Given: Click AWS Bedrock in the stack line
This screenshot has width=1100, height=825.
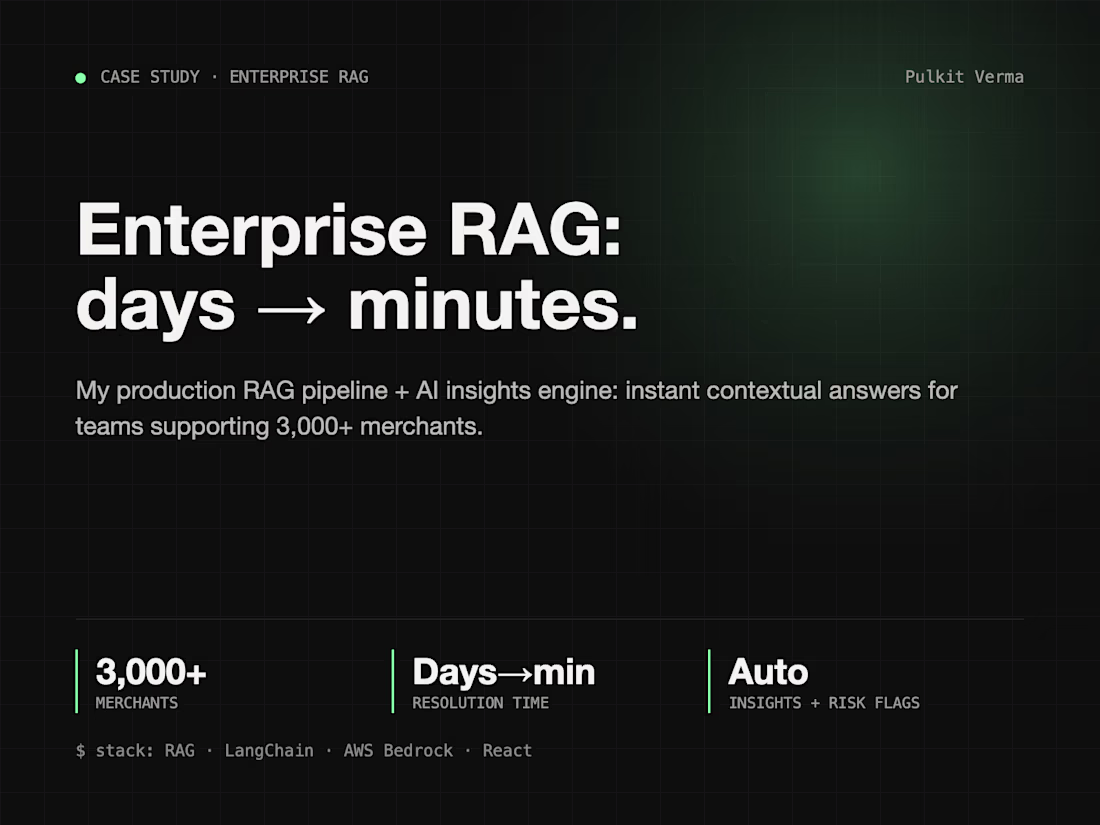Looking at the screenshot, I should pos(398,751).
